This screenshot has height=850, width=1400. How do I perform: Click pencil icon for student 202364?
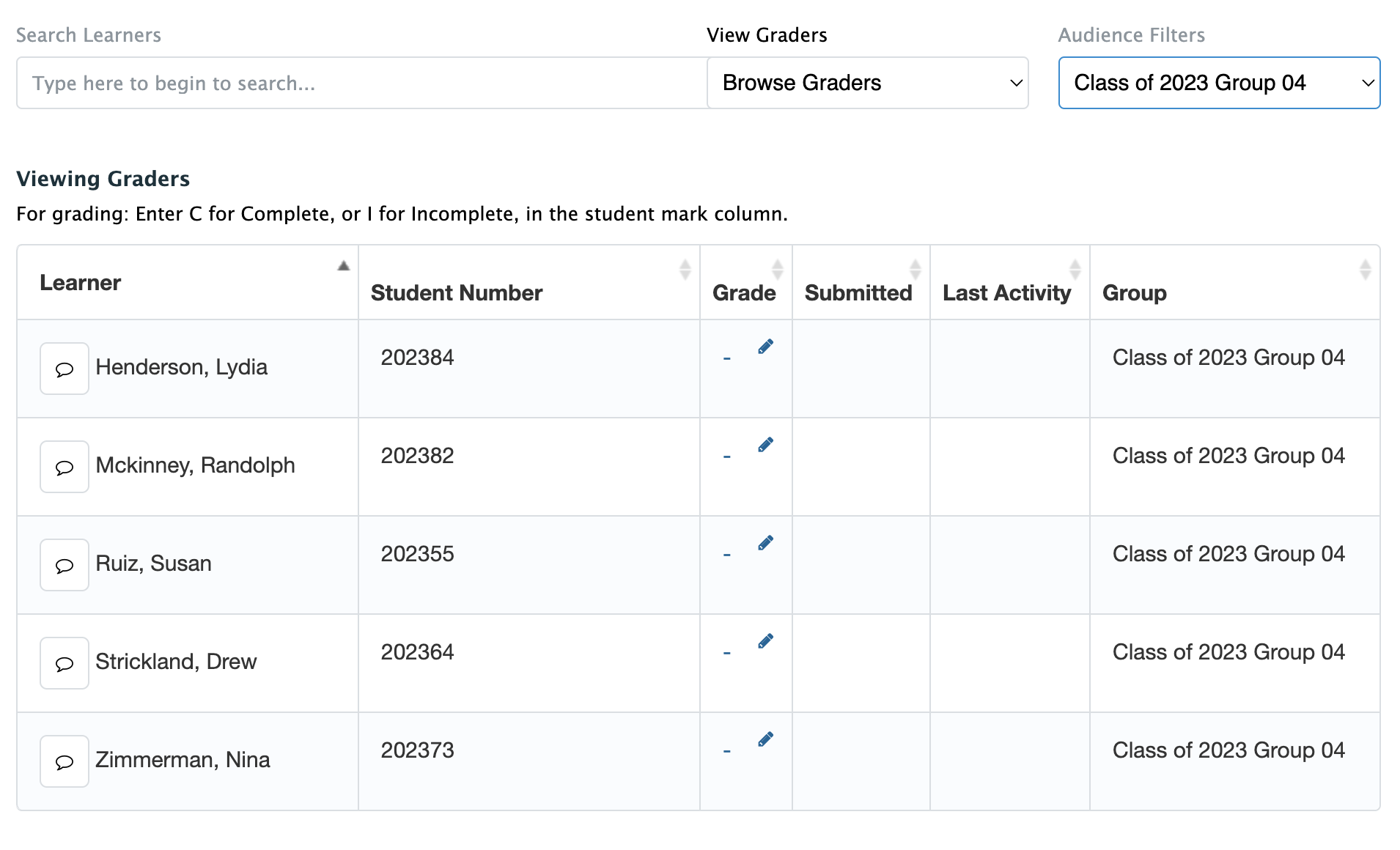[x=765, y=641]
